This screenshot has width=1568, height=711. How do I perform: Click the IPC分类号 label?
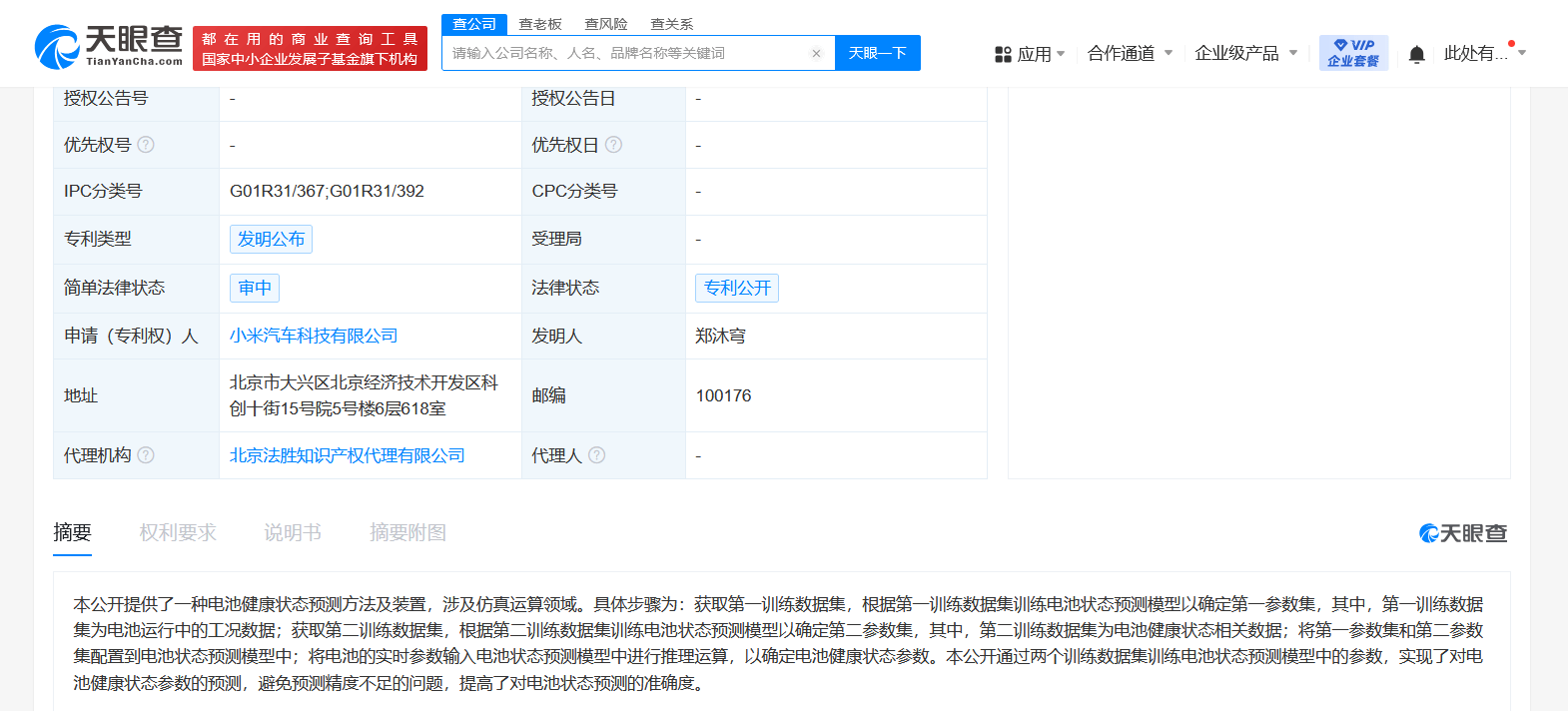[x=103, y=192]
